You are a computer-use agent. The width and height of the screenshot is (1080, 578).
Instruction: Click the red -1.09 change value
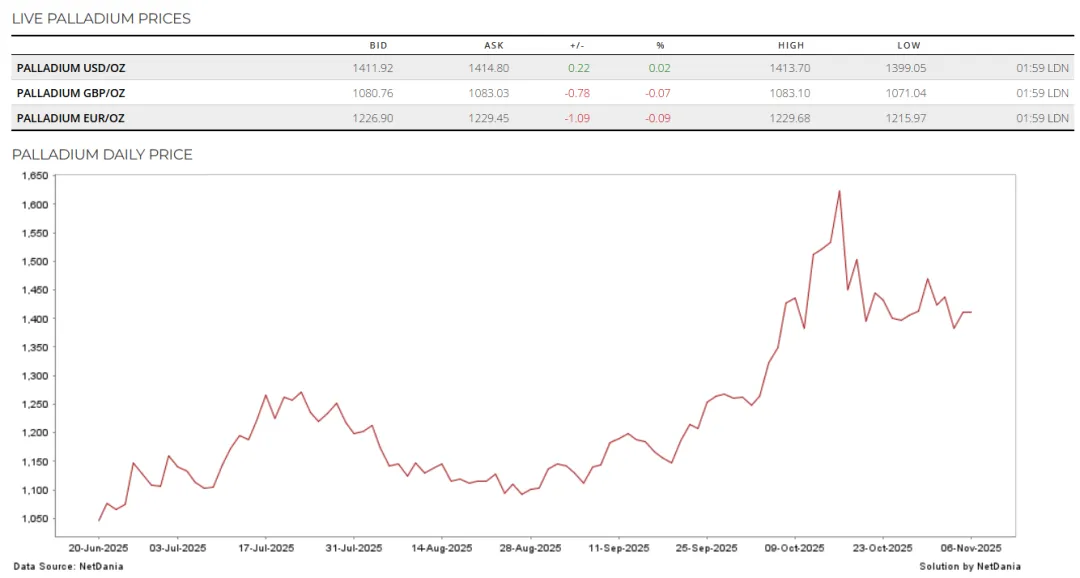577,118
